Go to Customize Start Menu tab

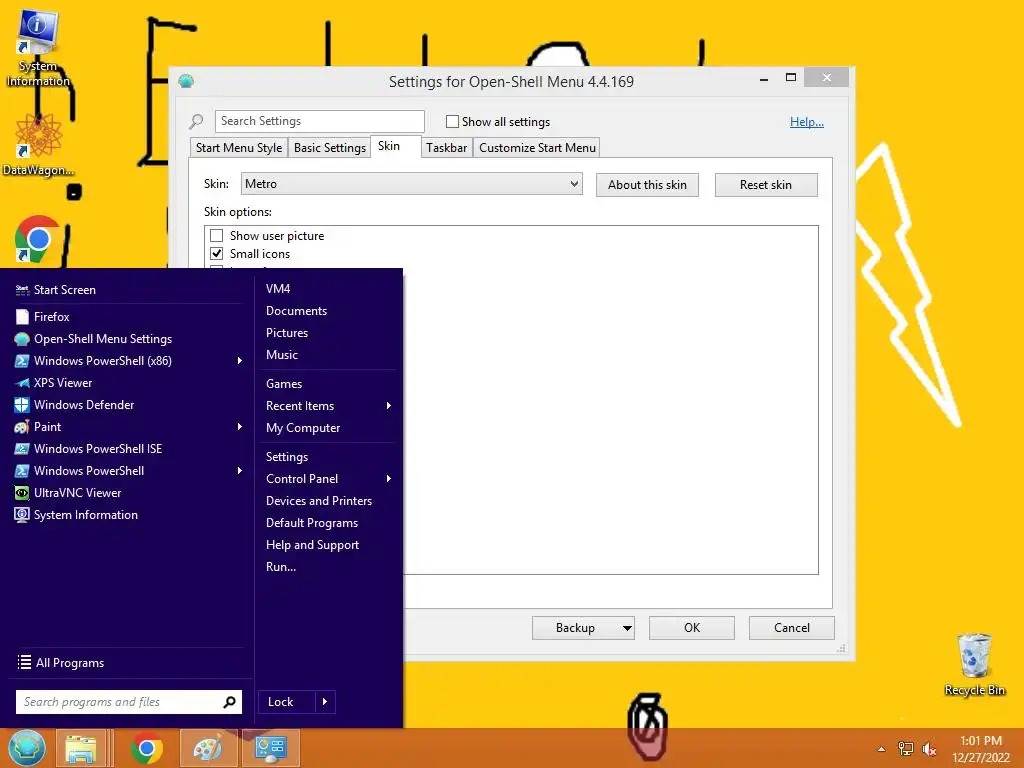pos(537,148)
